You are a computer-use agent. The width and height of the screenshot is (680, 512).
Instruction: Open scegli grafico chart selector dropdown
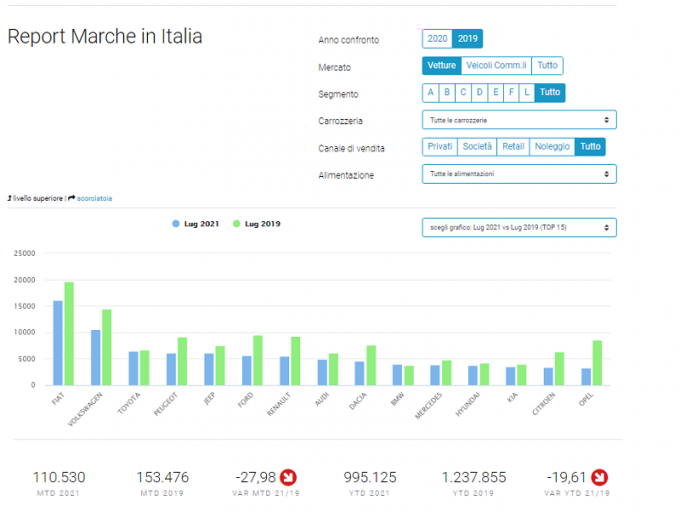pyautogui.click(x=519, y=228)
